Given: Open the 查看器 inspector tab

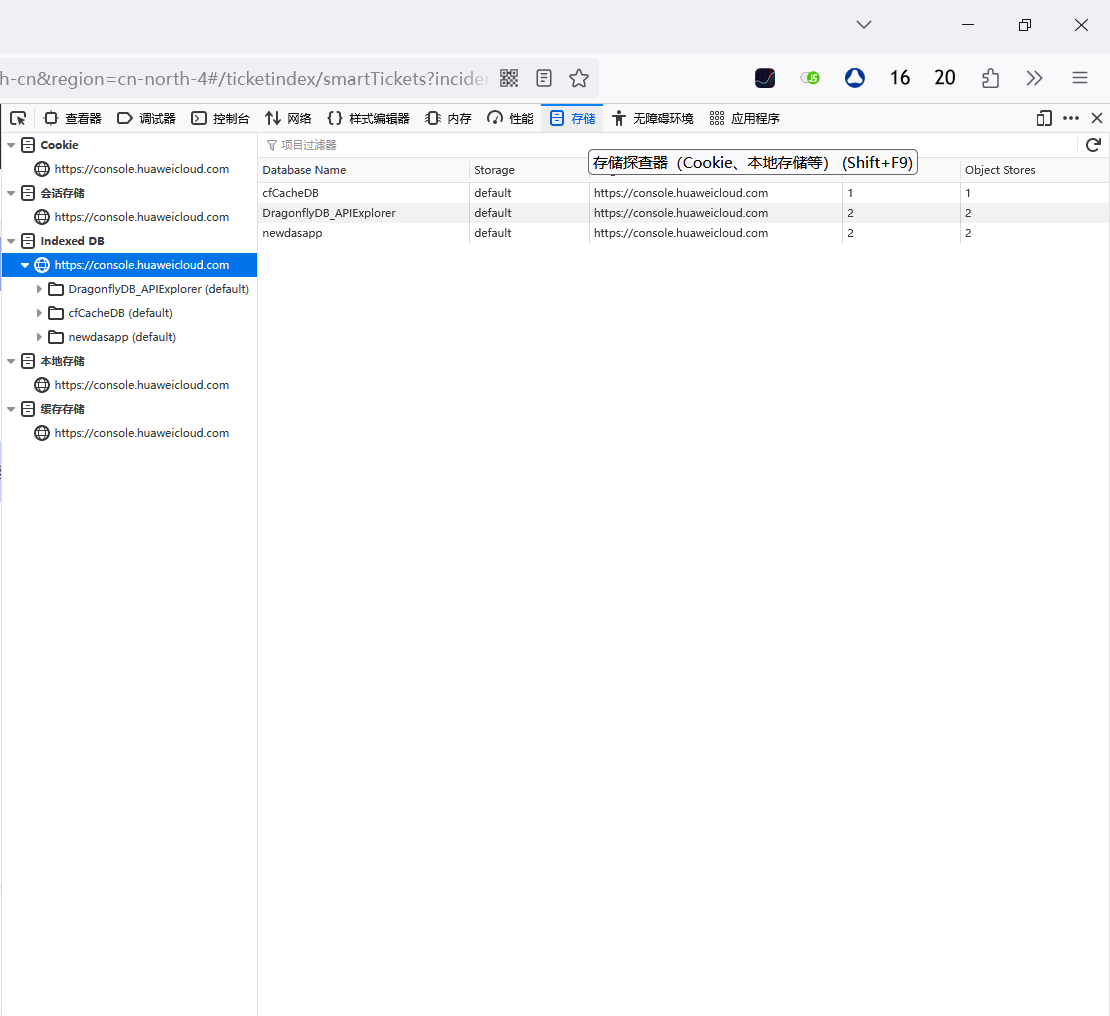Looking at the screenshot, I should pos(73,118).
